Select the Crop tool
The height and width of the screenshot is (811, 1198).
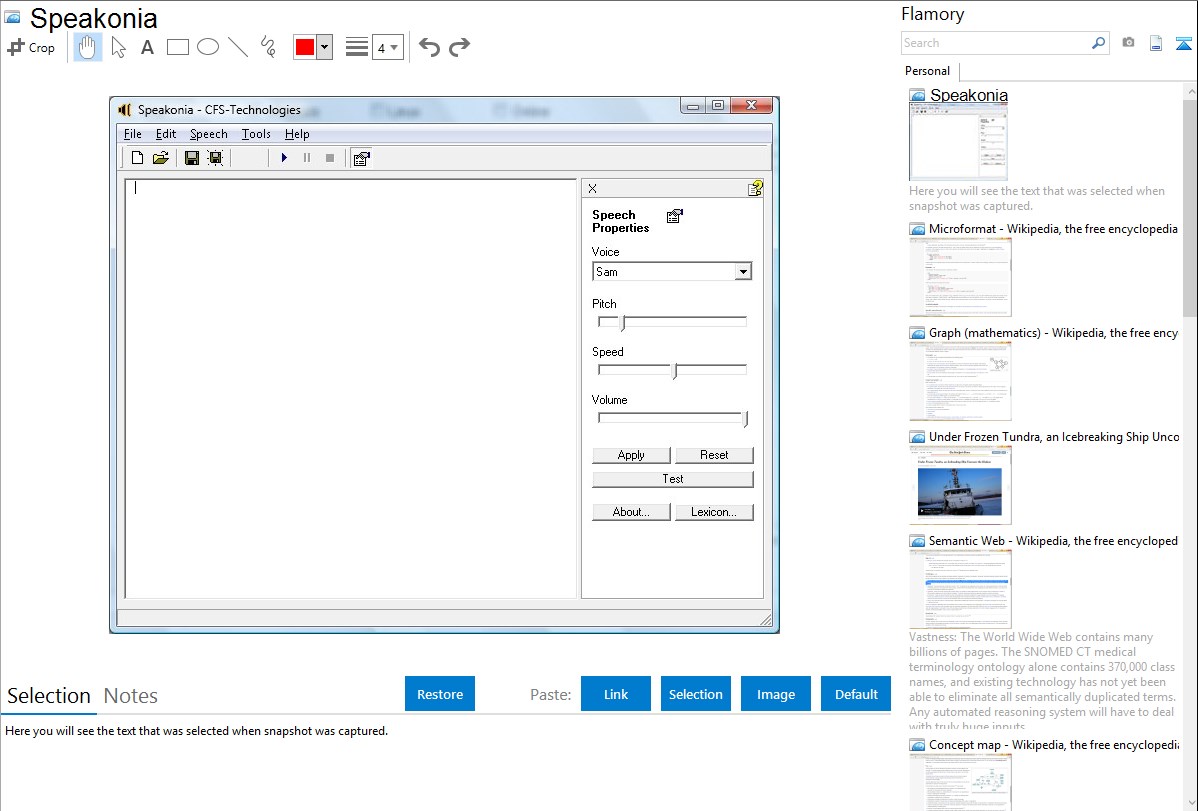31,47
